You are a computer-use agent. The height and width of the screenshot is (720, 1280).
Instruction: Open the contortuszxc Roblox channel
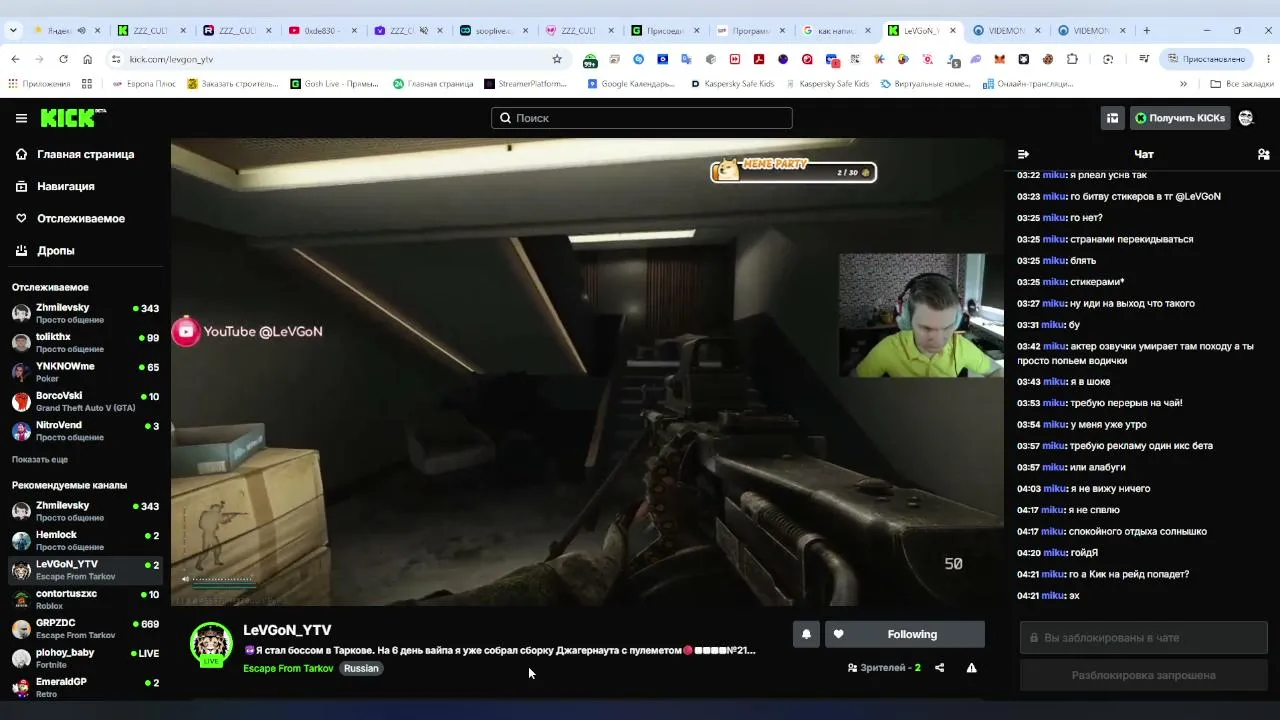(x=85, y=599)
